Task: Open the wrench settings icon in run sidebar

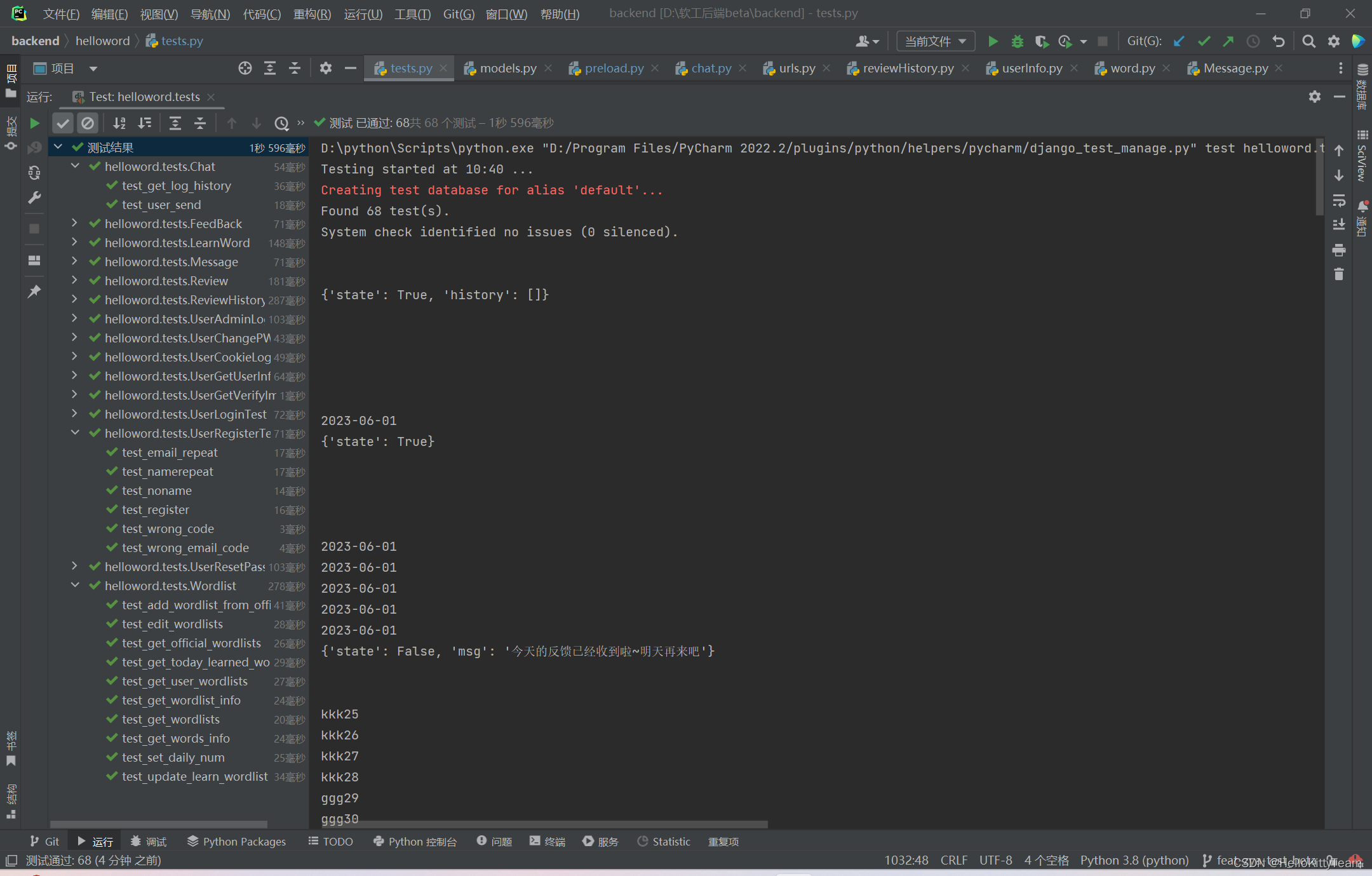Action: 35,198
